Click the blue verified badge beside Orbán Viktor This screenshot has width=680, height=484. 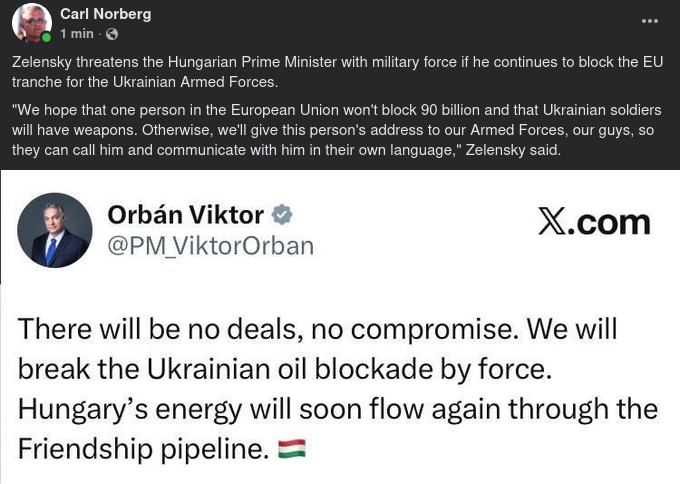(283, 214)
